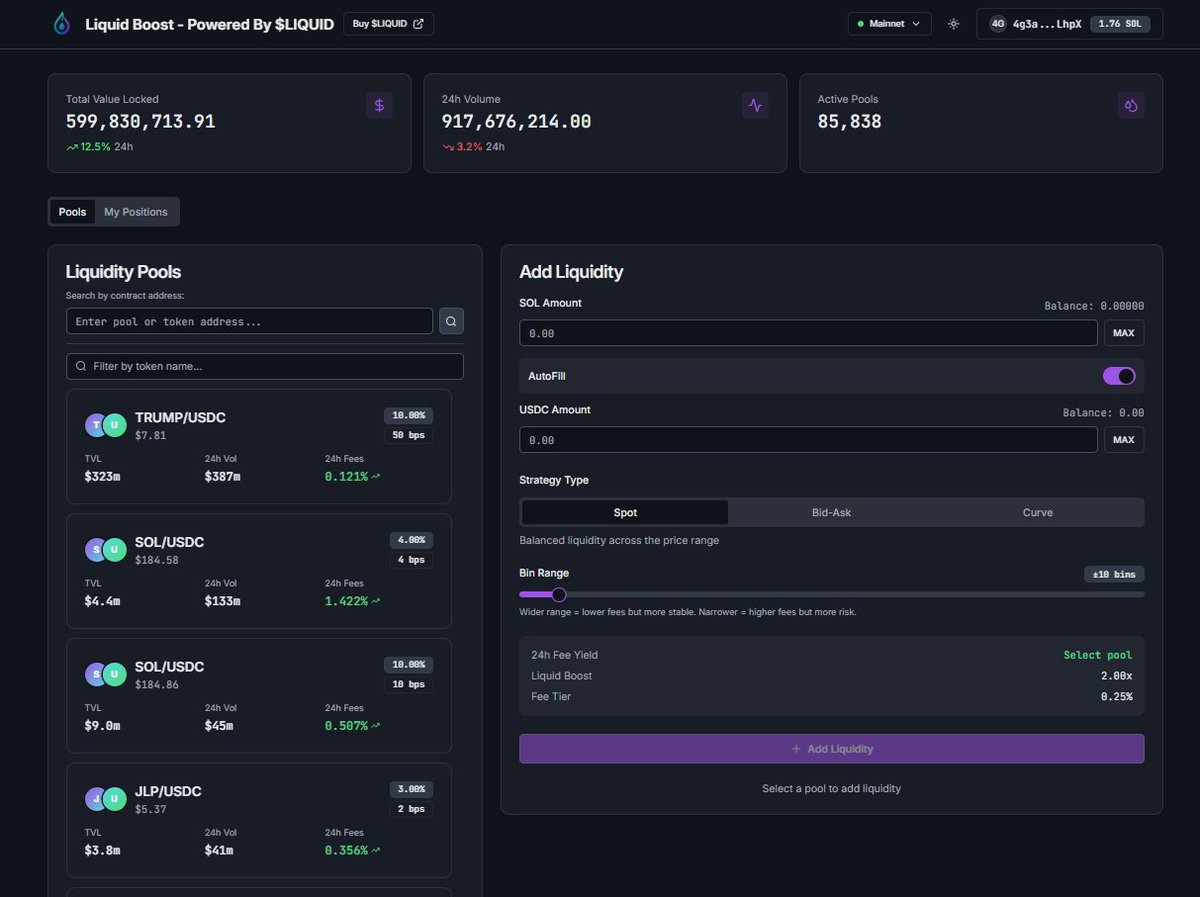Click the 2.00x Liquid Boost value

coord(1117,676)
